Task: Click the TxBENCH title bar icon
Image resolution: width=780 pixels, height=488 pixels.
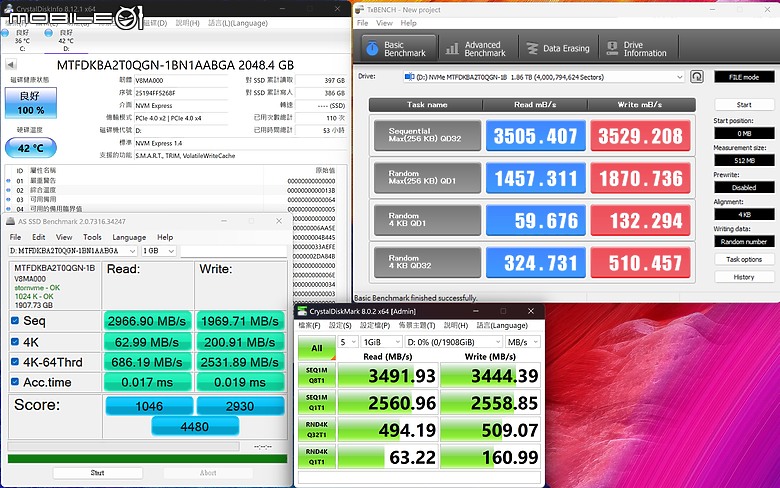Action: (360, 9)
